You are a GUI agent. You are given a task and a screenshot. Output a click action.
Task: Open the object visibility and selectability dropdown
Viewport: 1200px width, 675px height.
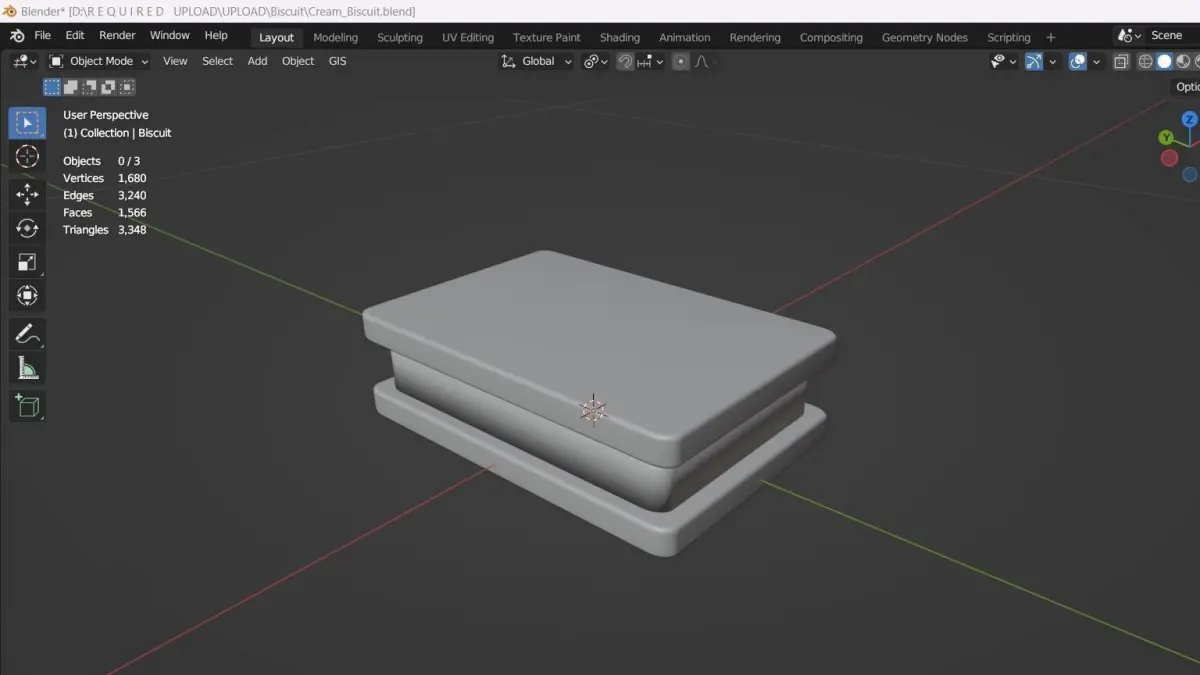pos(1003,61)
